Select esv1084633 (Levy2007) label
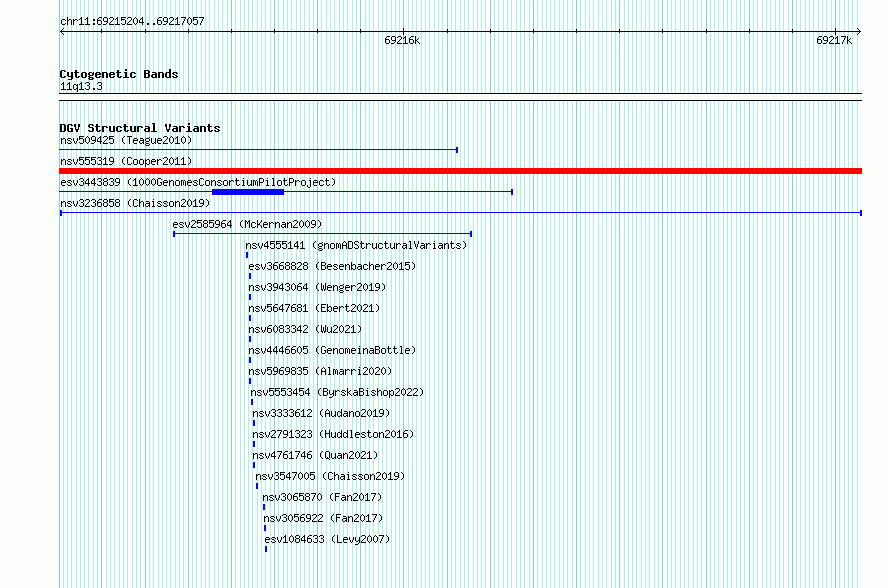 (x=327, y=539)
